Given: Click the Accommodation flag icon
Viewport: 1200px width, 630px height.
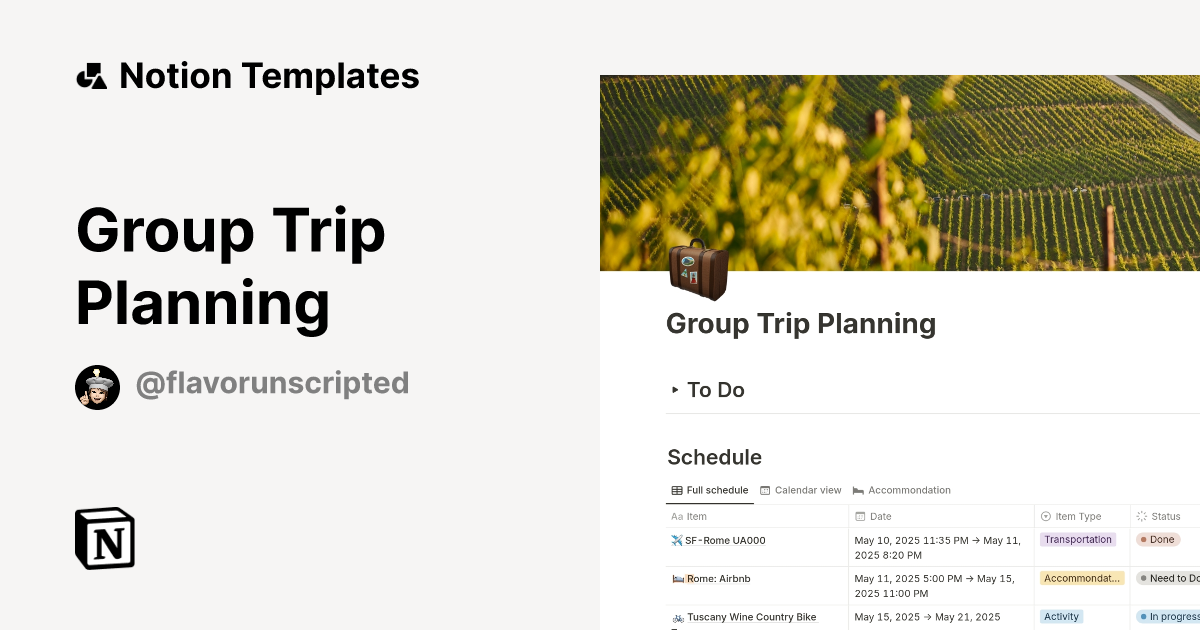Looking at the screenshot, I should click(858, 490).
